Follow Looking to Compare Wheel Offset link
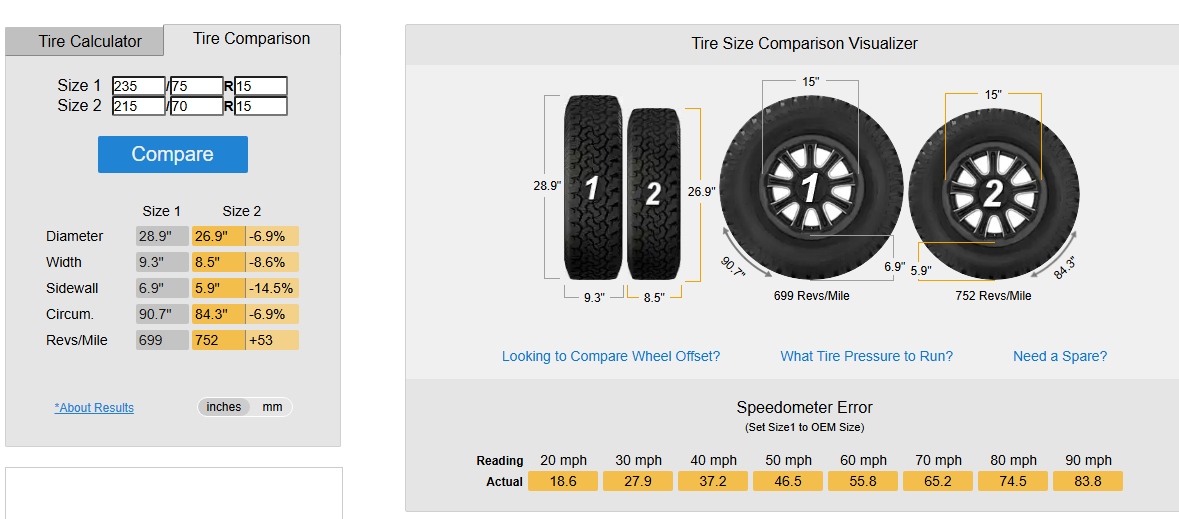Image resolution: width=1179 pixels, height=519 pixels. 611,356
